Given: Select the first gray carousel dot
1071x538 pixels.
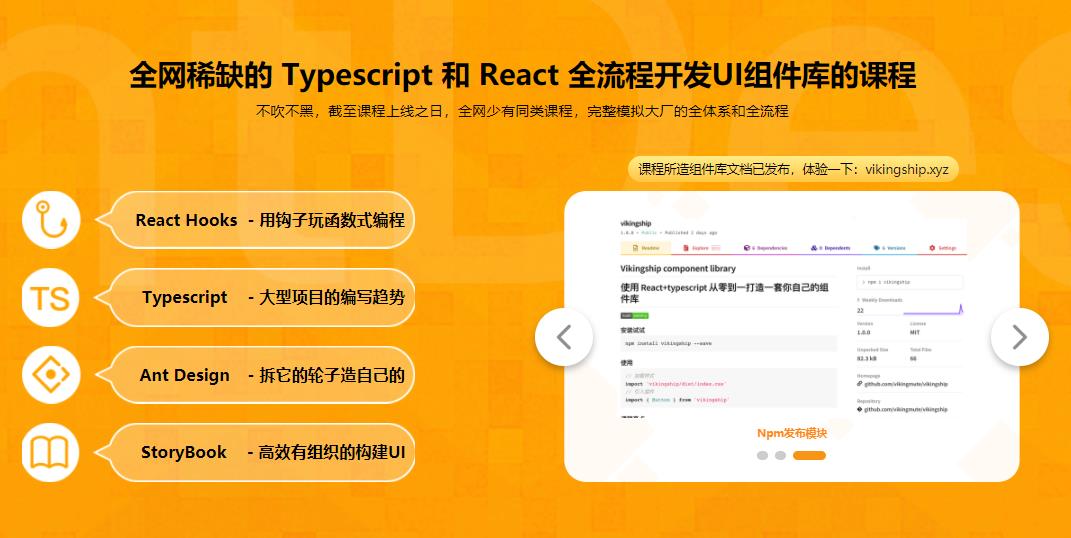Looking at the screenshot, I should [762, 455].
